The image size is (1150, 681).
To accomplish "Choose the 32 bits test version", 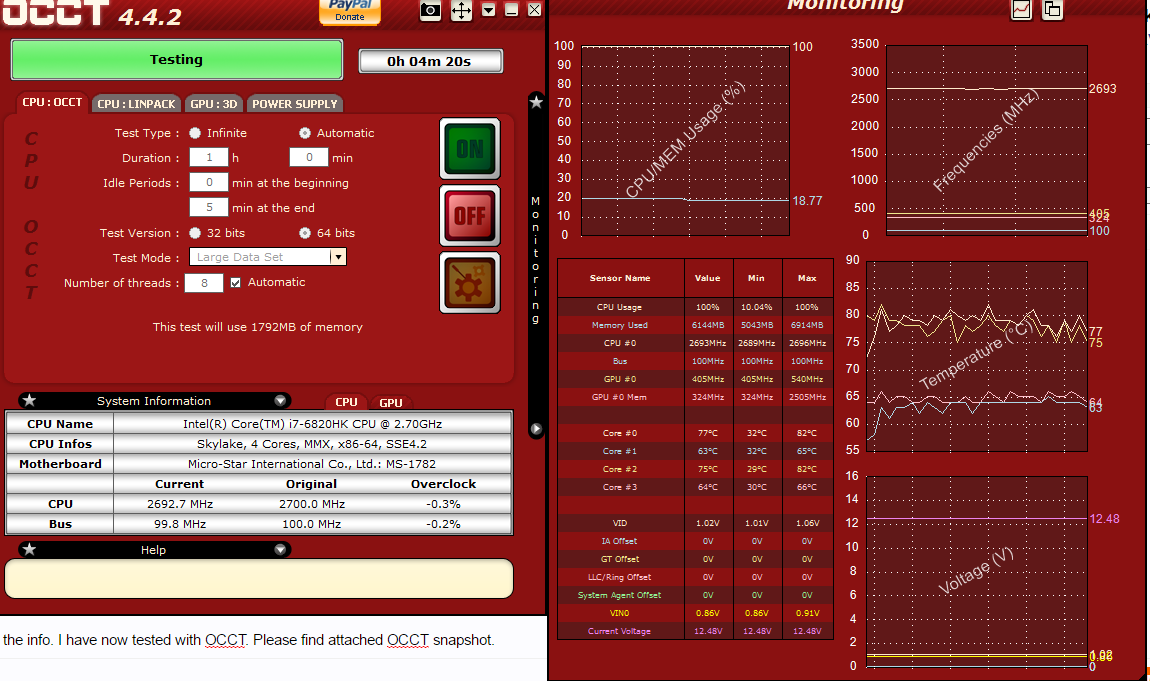I will click(x=195, y=232).
